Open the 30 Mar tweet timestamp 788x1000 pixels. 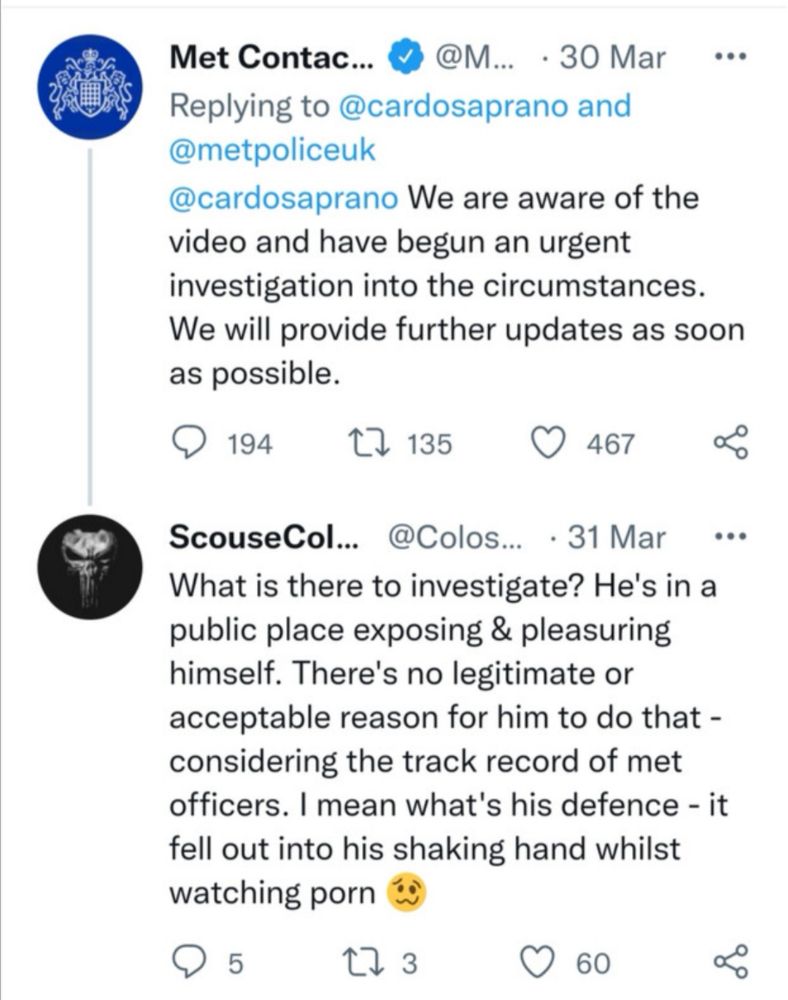pos(612,57)
